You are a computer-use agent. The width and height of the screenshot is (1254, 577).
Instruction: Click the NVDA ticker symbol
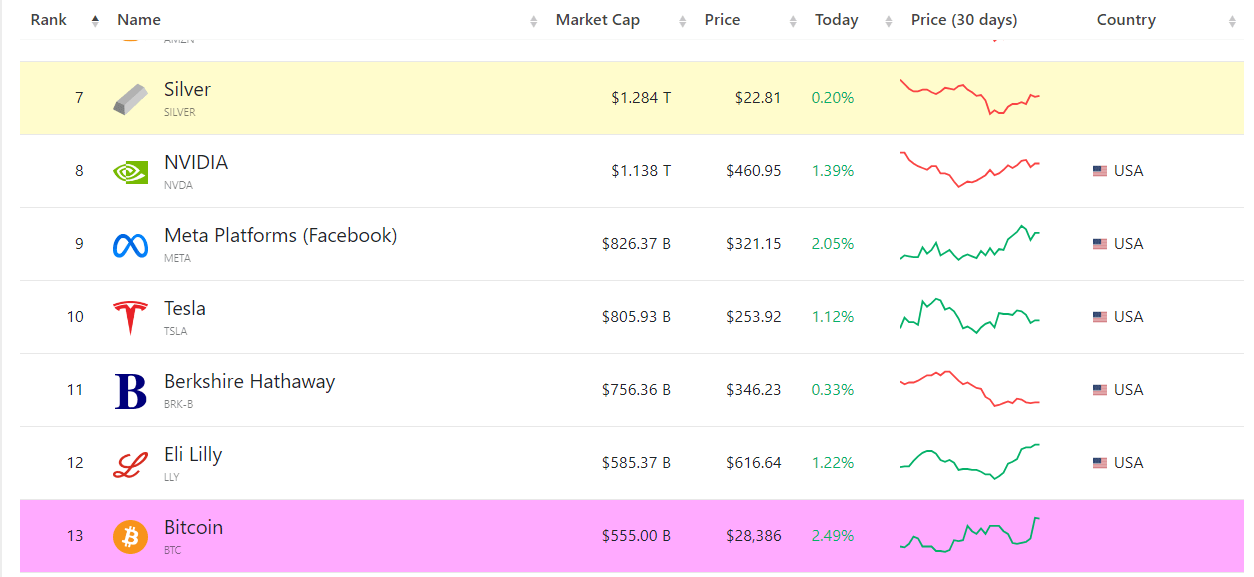(178, 185)
